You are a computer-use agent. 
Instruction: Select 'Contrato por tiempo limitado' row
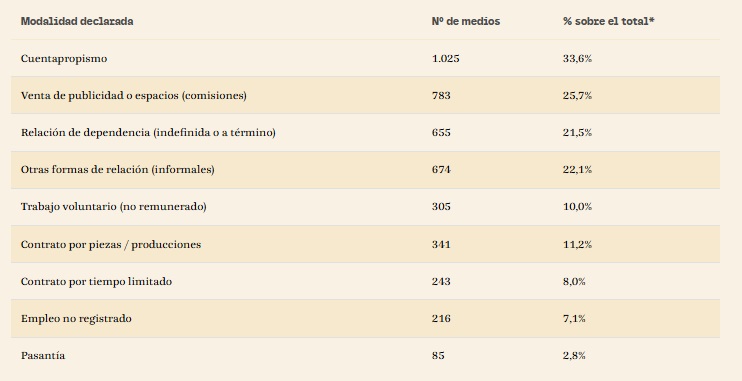point(365,282)
